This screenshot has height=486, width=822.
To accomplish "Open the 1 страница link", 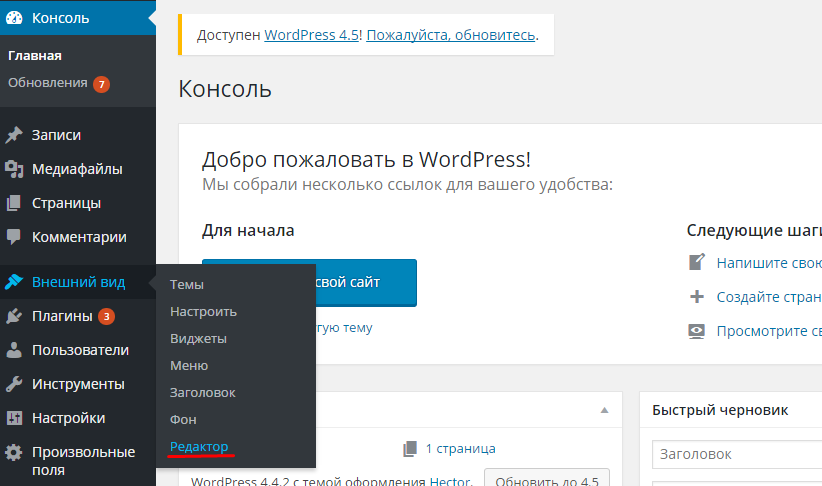I will 460,449.
